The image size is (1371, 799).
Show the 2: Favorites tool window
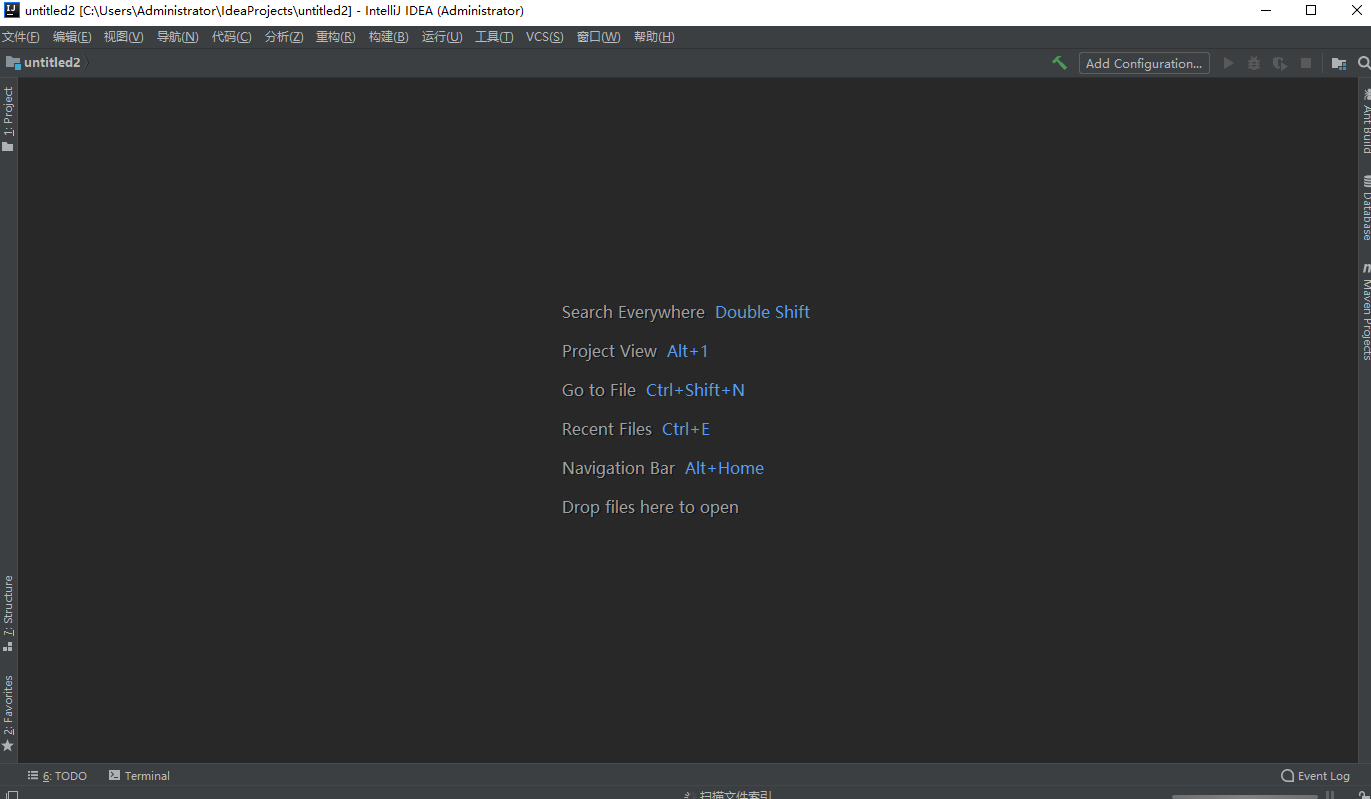pos(8,713)
